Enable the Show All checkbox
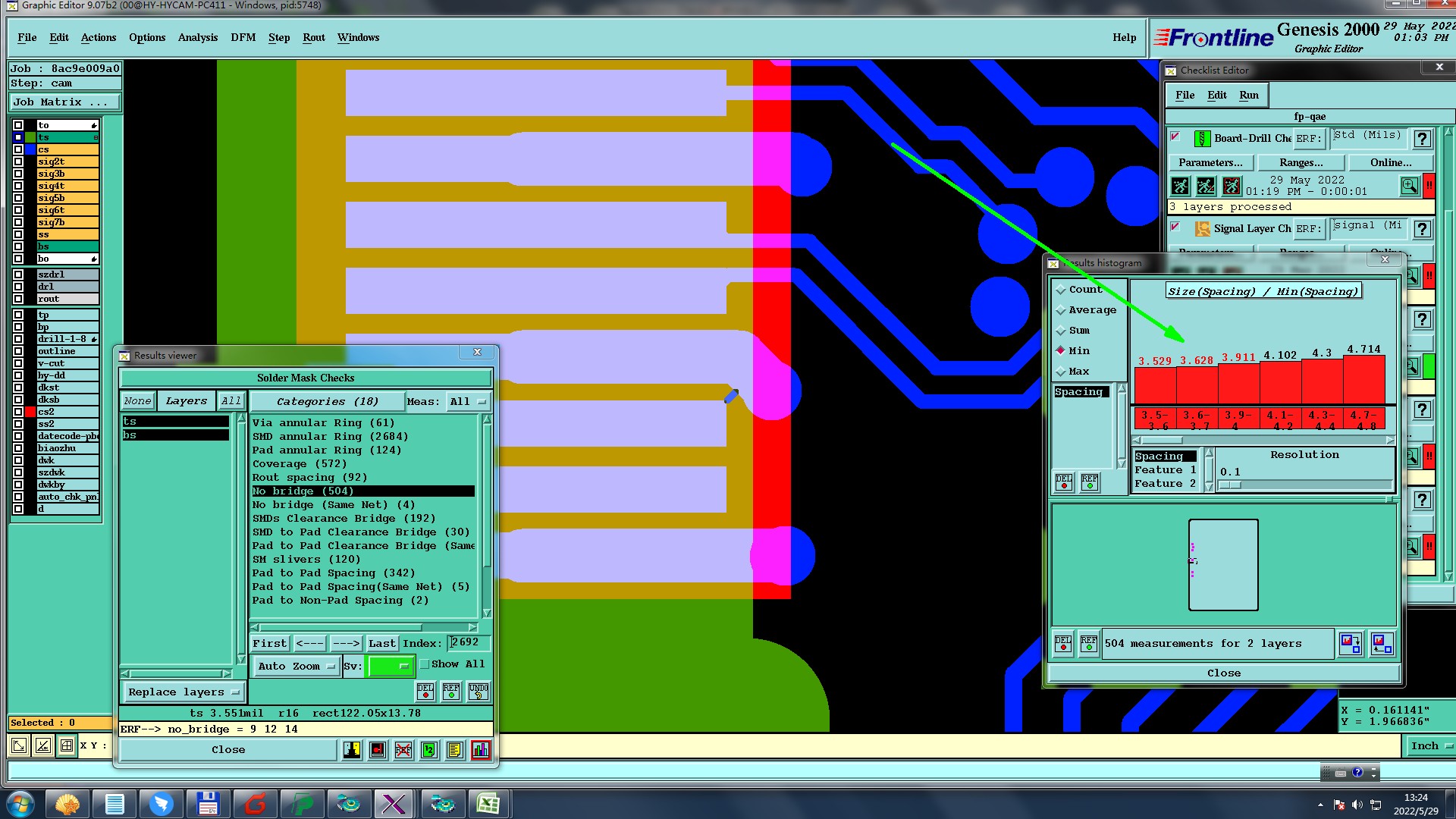The height and width of the screenshot is (819, 1456). click(425, 664)
